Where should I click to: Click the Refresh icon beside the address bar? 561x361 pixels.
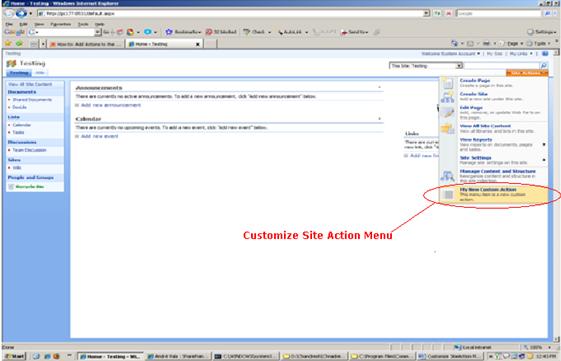point(437,14)
